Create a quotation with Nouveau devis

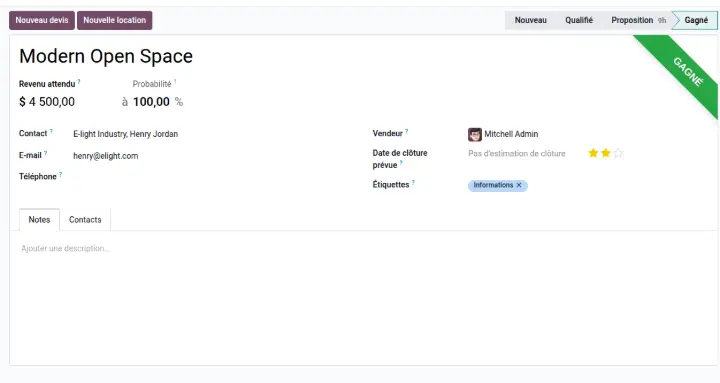pos(42,20)
